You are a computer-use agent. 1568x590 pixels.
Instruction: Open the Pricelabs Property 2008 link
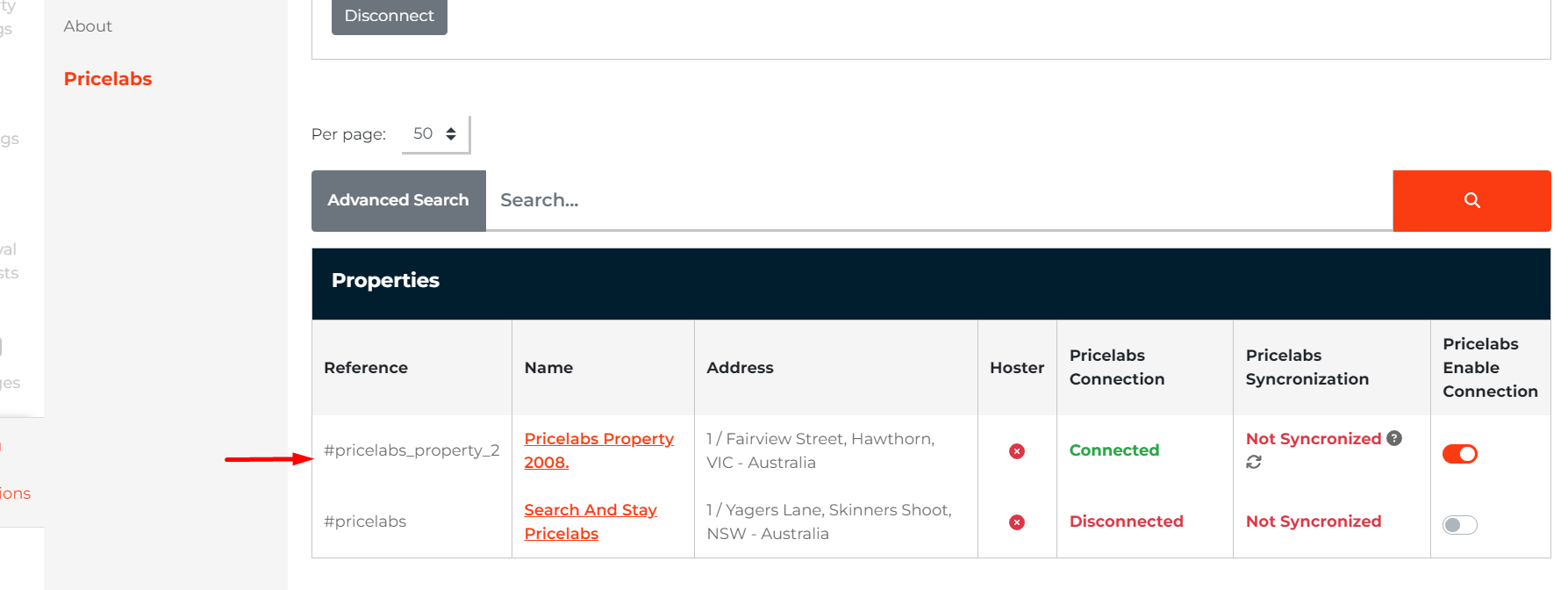[599, 450]
